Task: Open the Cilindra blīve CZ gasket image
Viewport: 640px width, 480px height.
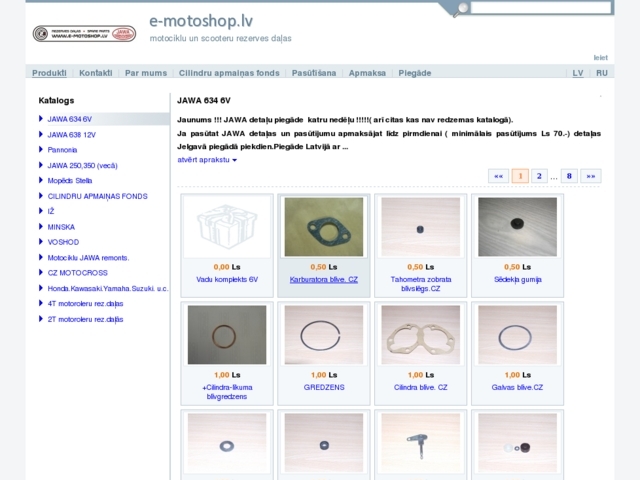Action: [x=420, y=334]
